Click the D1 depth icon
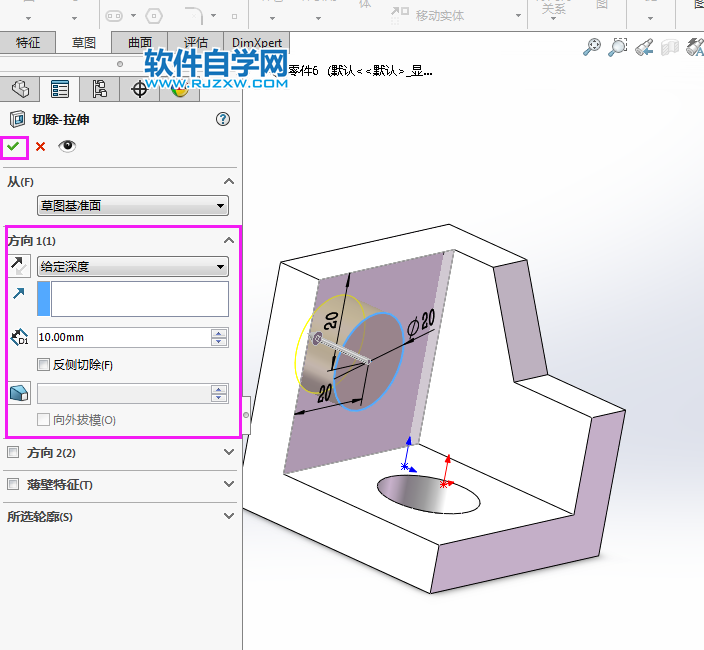Screen dimensions: 704x650 click(x=19, y=337)
